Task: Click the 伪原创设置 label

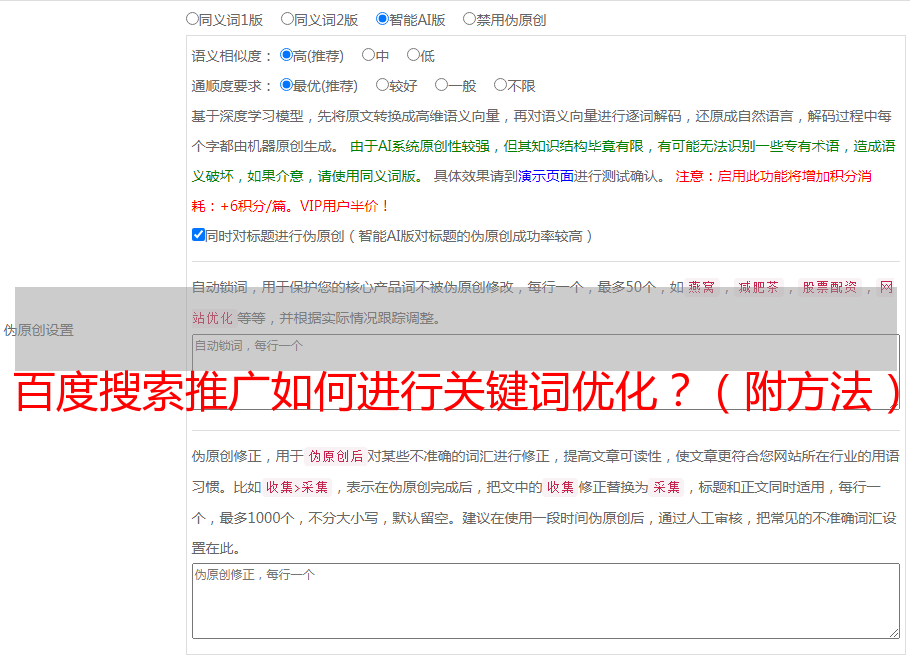Action: 39,330
